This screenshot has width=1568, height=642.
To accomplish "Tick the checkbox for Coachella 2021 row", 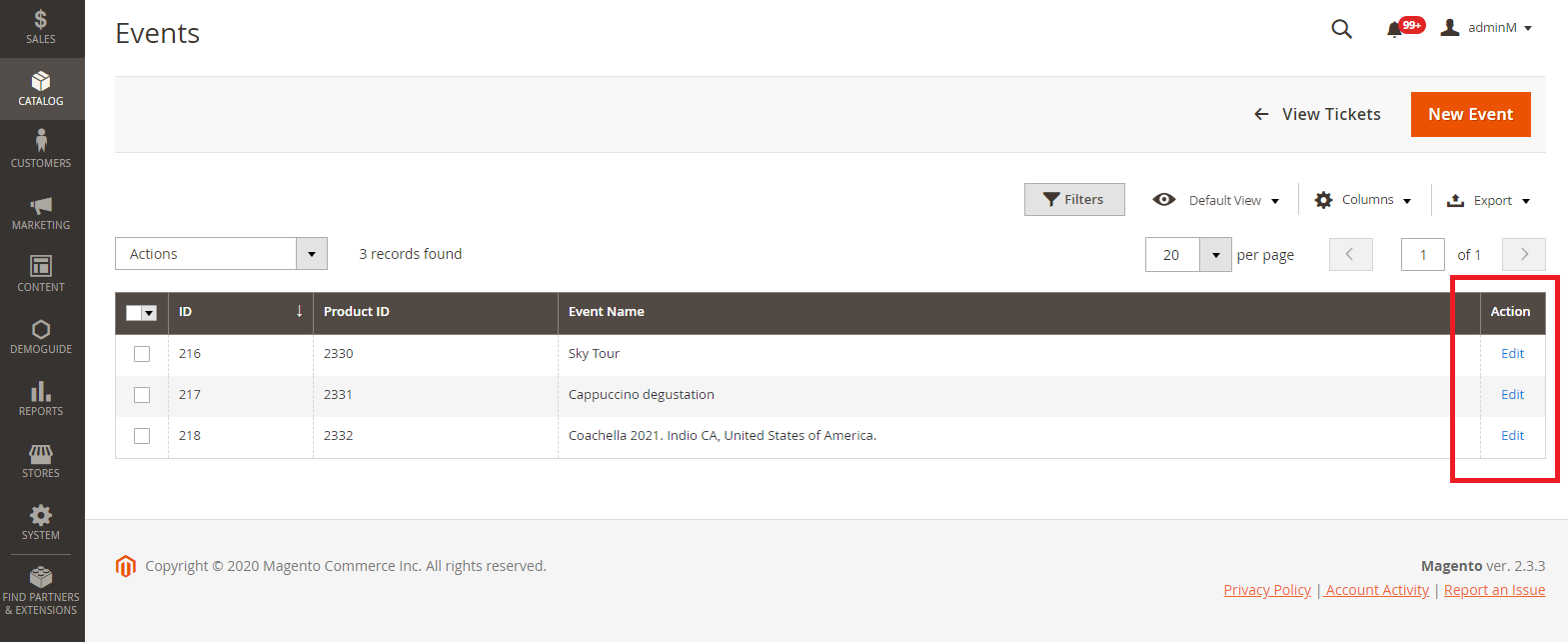I will click(142, 436).
